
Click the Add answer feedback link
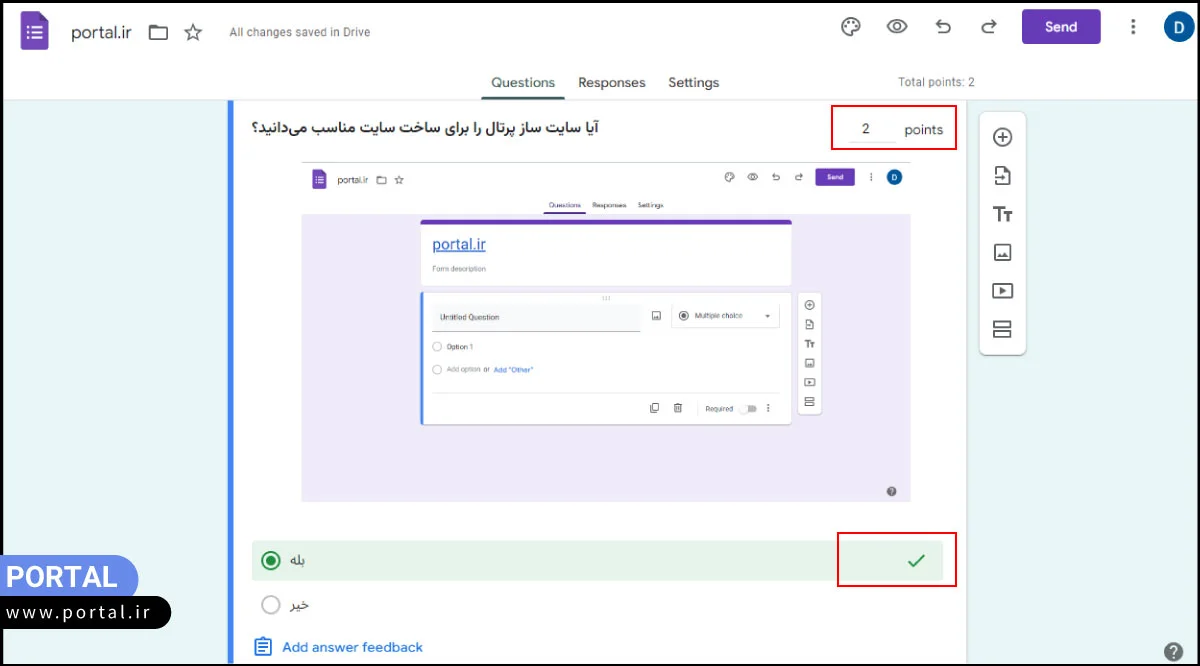[352, 646]
